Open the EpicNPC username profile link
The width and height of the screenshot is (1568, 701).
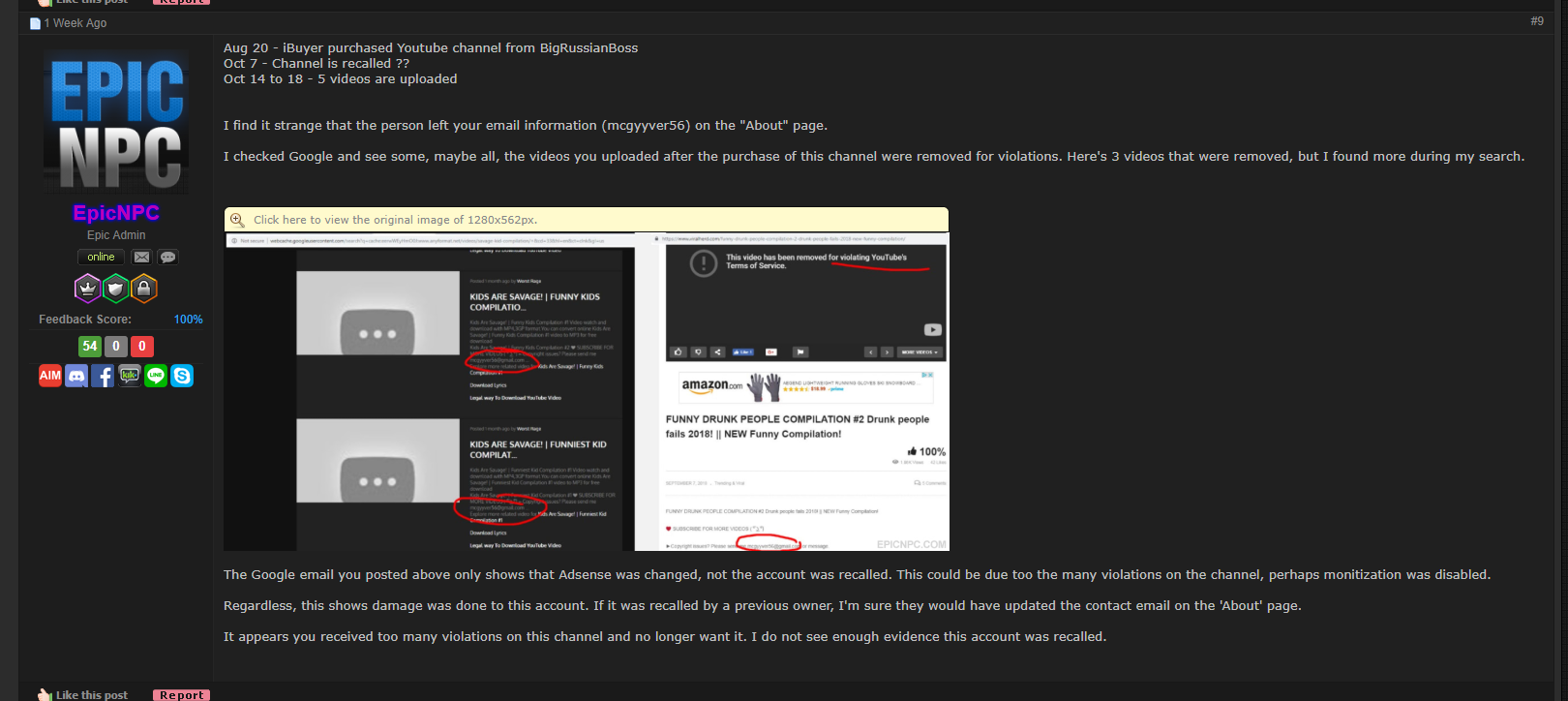(116, 213)
